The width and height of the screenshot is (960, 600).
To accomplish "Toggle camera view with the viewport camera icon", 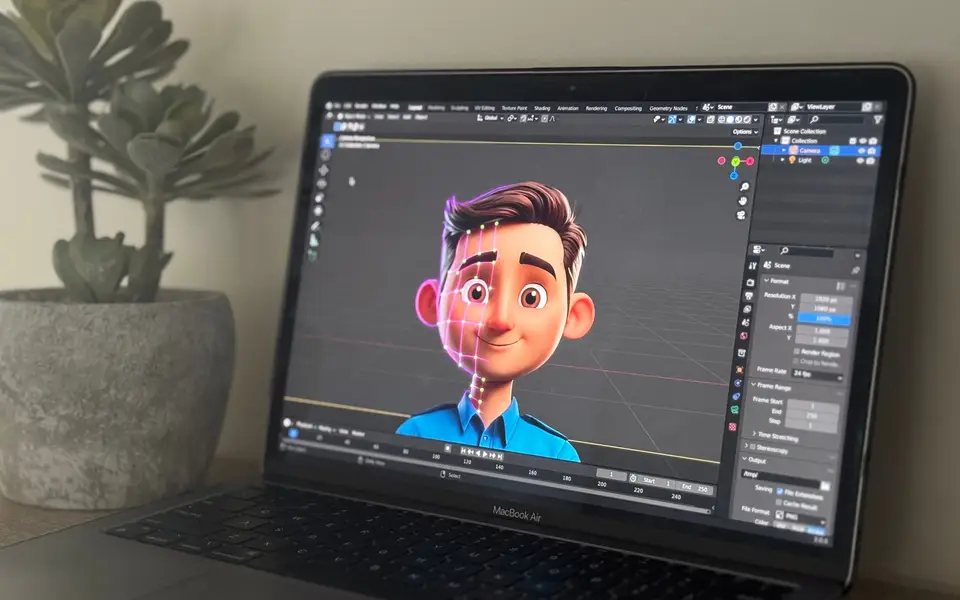I will pos(741,215).
